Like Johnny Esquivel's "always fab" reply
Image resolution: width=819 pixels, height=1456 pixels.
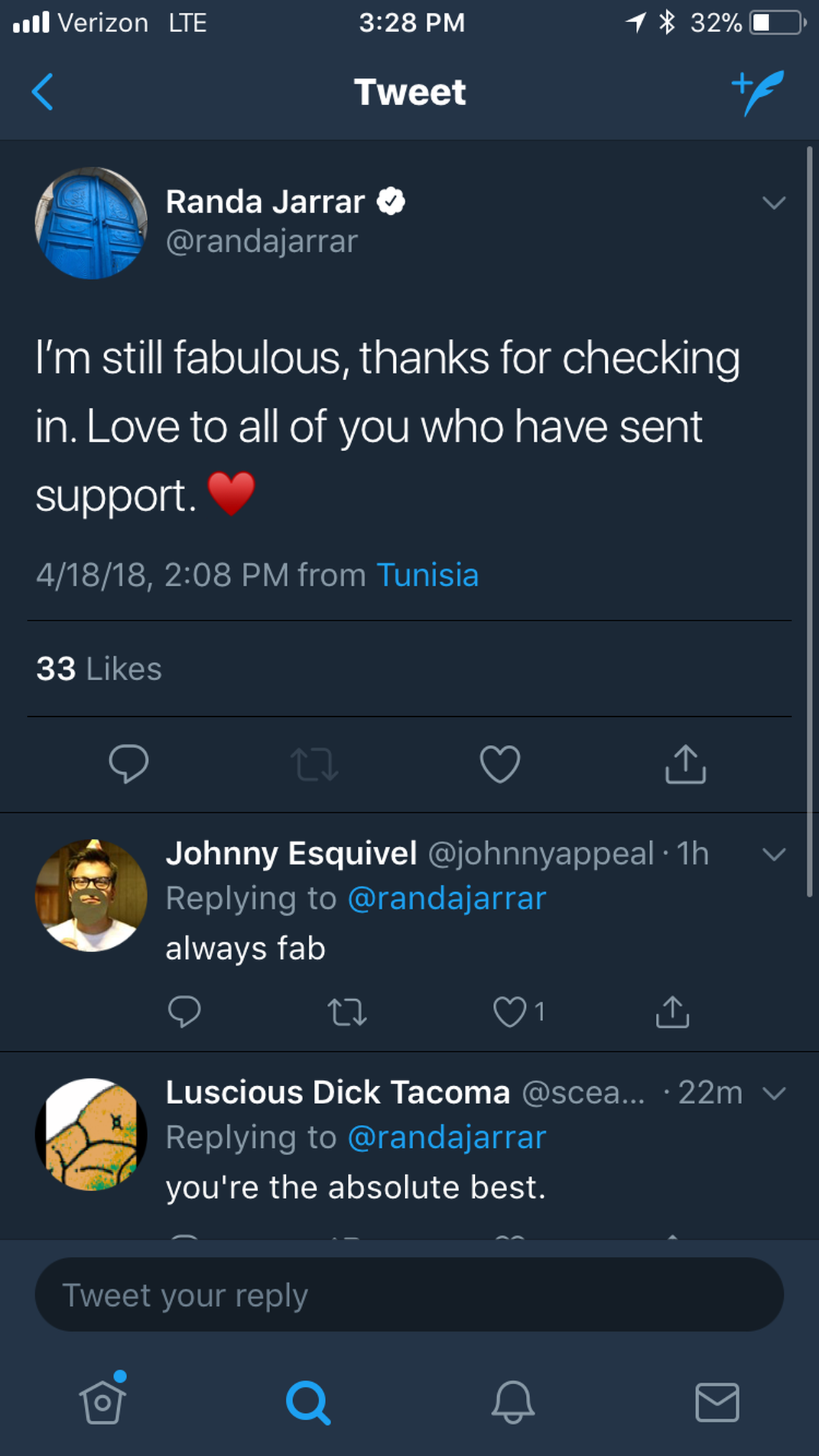[x=510, y=1012]
